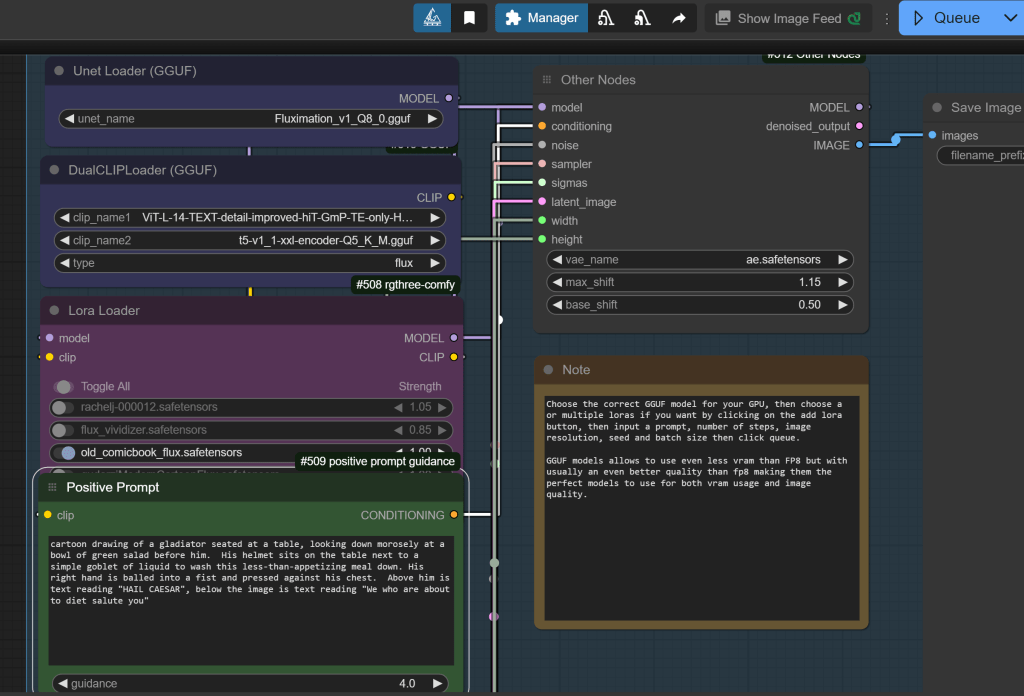Adjust the guidance value slider field
Viewport: 1024px width, 696px height.
click(x=250, y=684)
